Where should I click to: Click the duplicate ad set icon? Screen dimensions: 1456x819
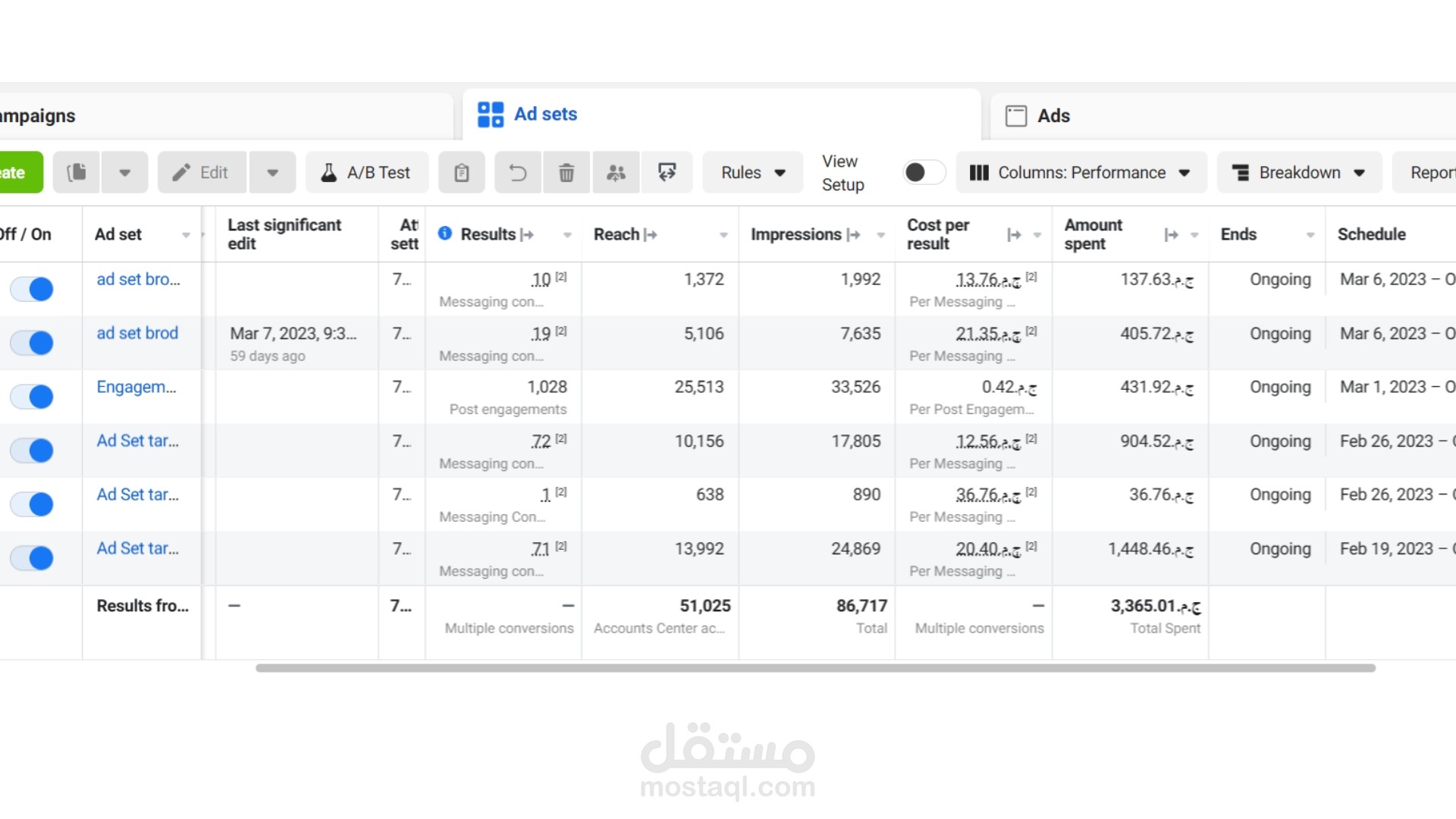77,173
